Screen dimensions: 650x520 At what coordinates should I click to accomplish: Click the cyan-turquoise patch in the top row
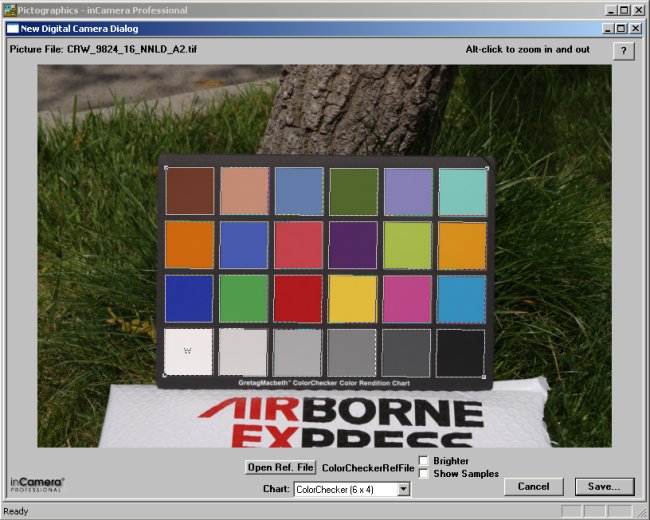coord(463,192)
